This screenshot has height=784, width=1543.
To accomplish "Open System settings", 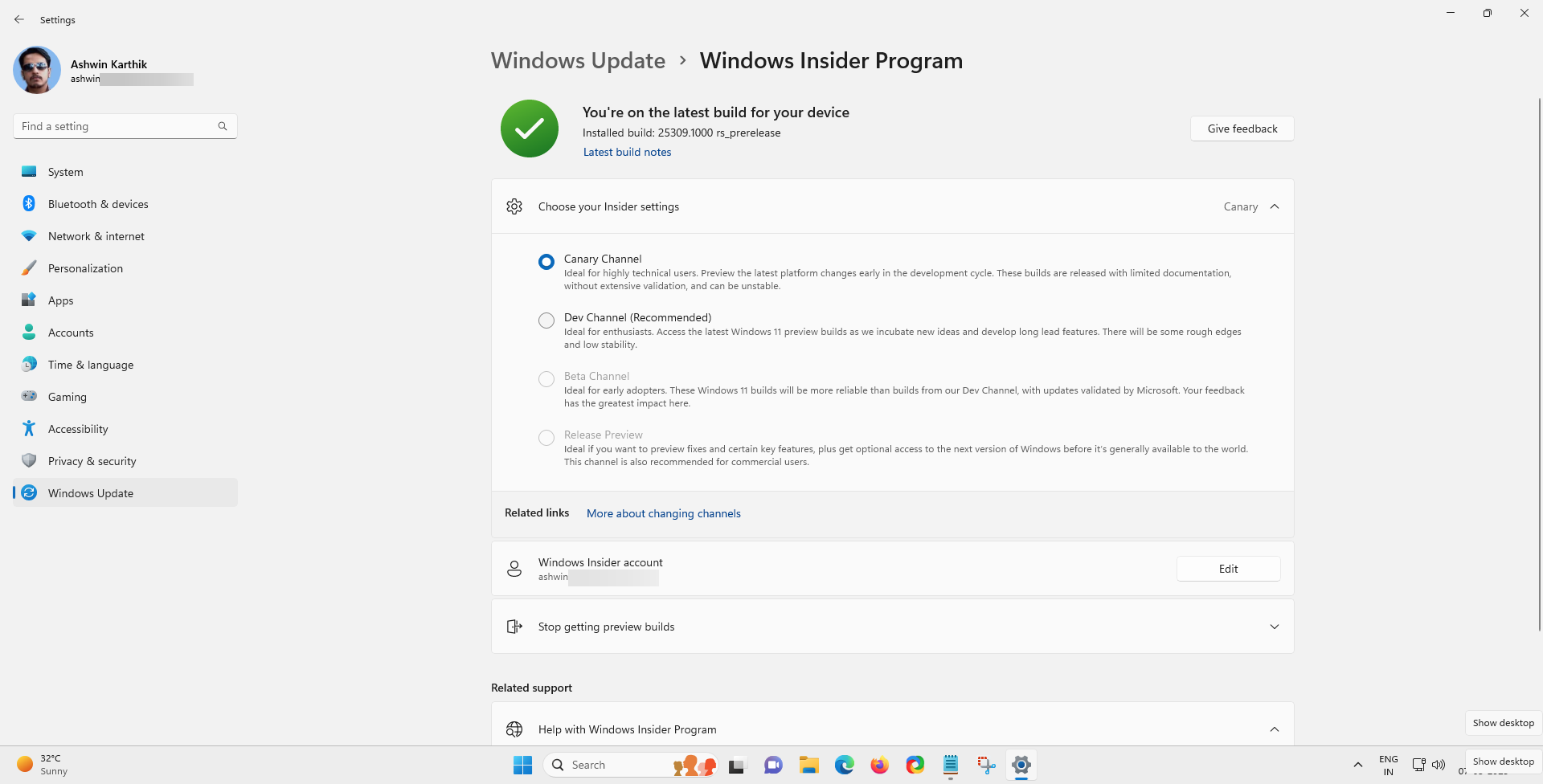I will 125,172.
